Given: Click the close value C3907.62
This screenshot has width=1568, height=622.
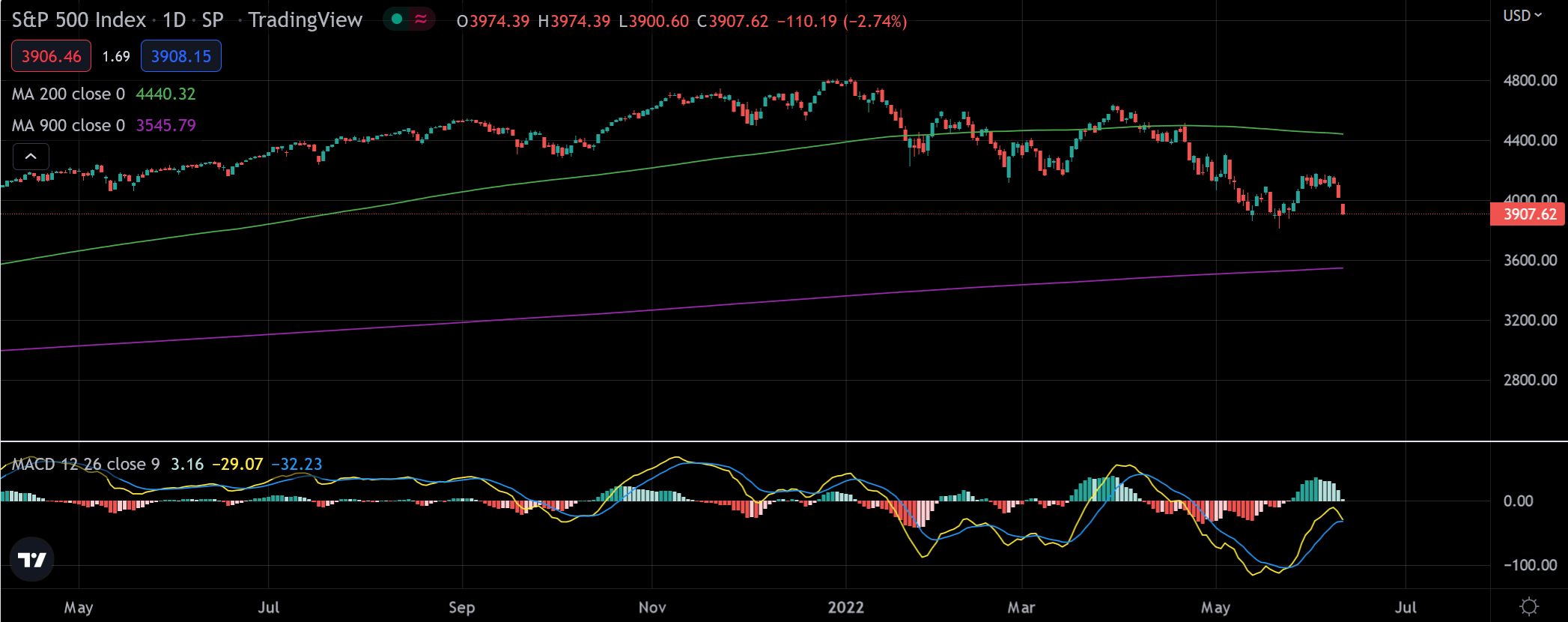Looking at the screenshot, I should 732,21.
